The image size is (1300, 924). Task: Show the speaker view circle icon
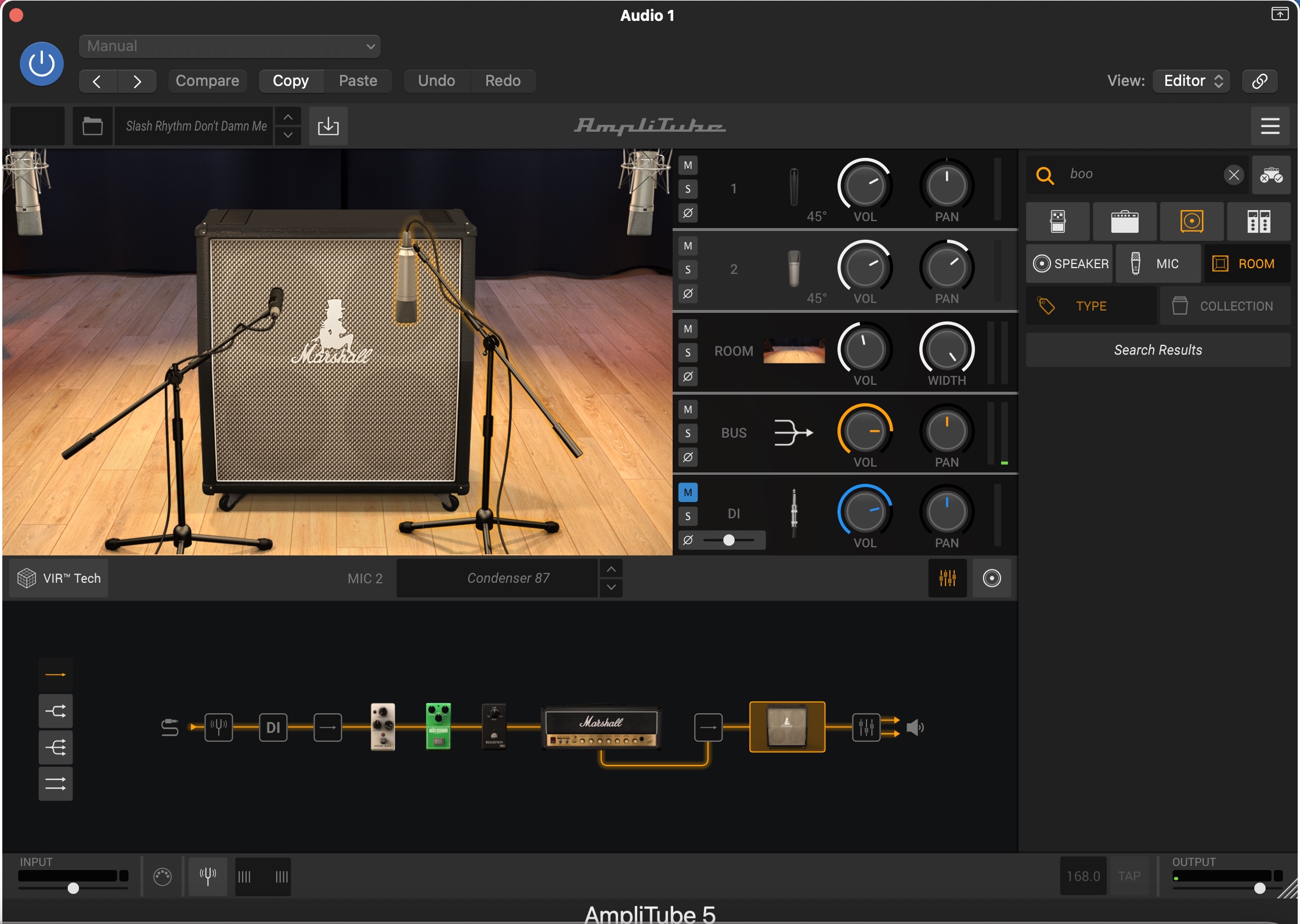[x=992, y=578]
